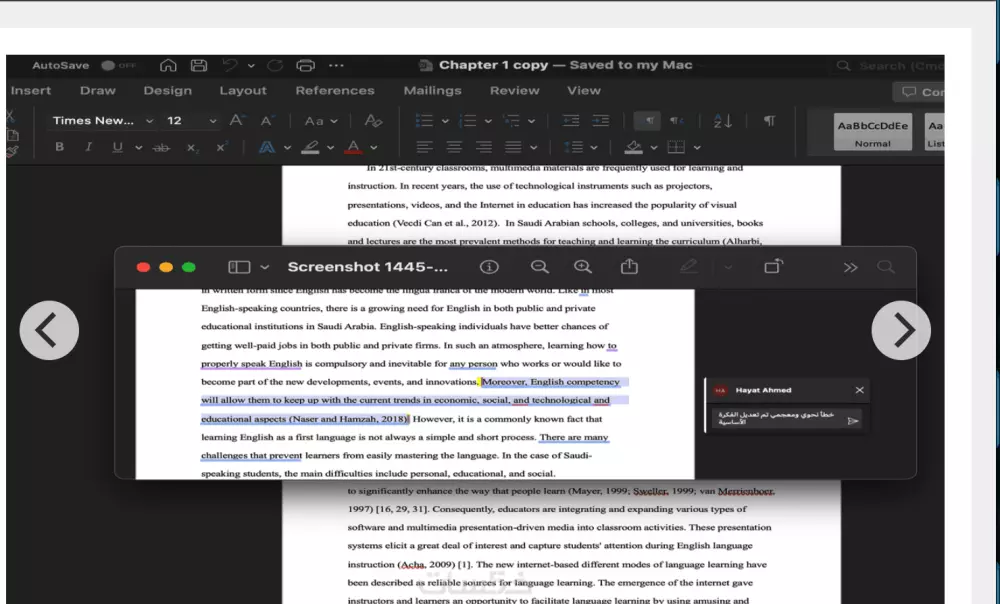Show image info in Preview

tap(489, 267)
